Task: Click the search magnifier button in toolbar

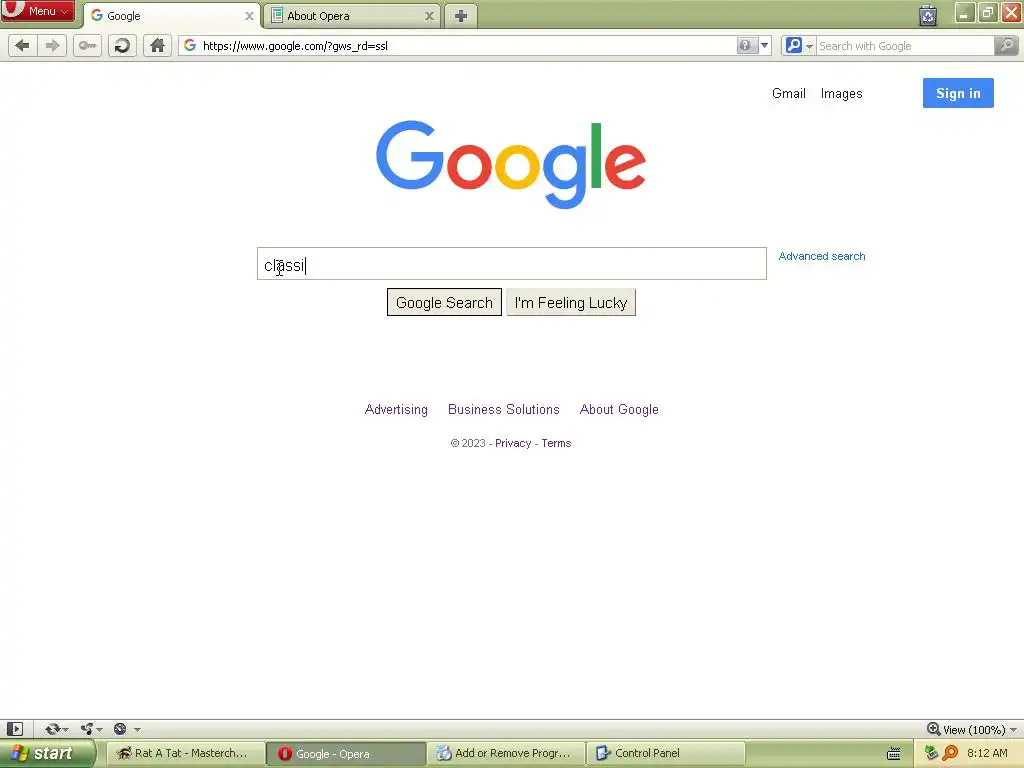Action: 1006,46
